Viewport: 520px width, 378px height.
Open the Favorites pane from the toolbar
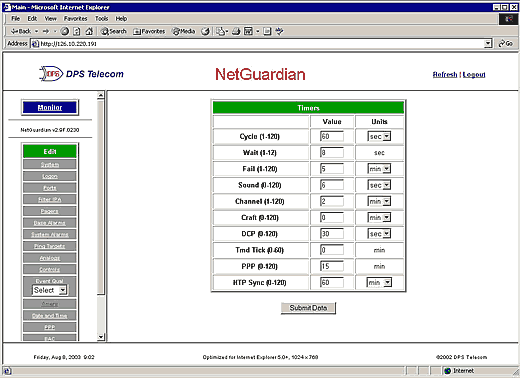(149, 31)
